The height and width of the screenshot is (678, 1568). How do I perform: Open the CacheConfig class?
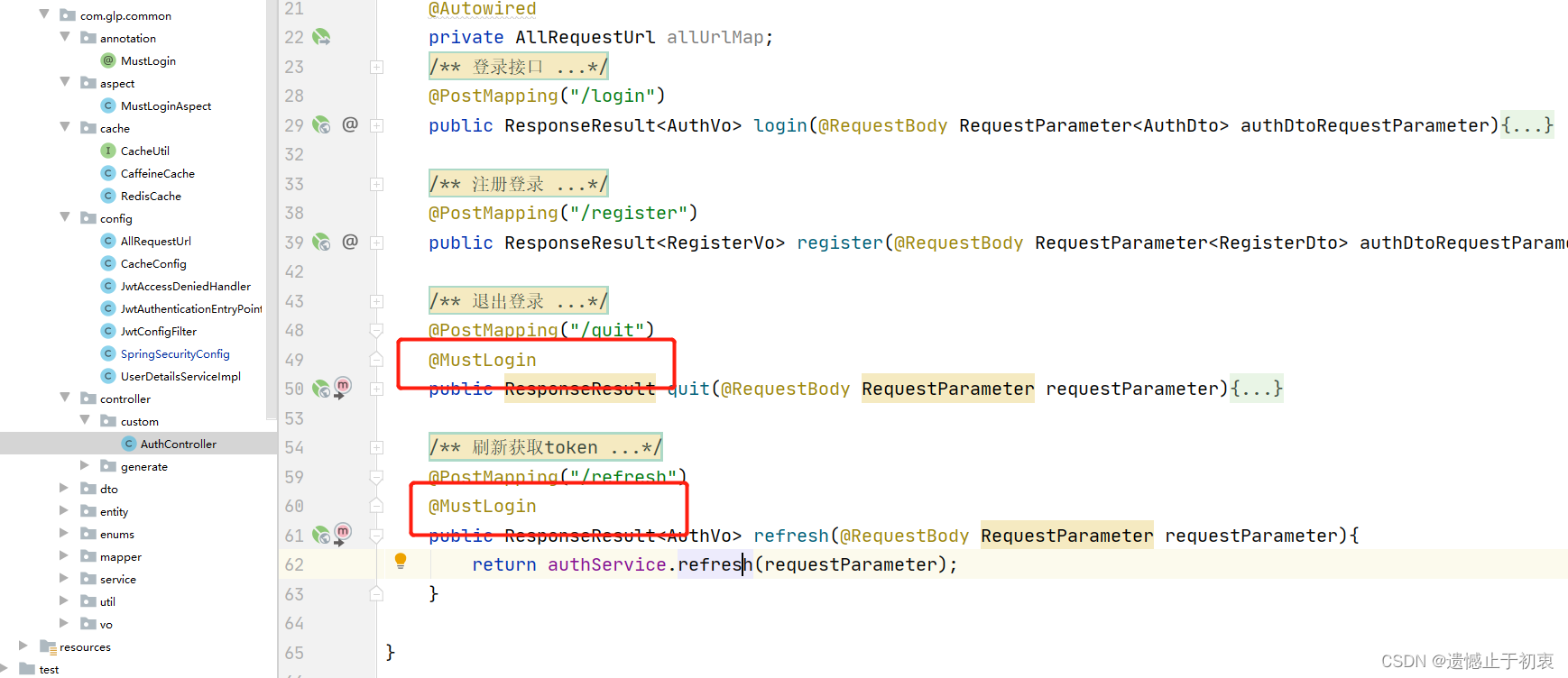153,263
